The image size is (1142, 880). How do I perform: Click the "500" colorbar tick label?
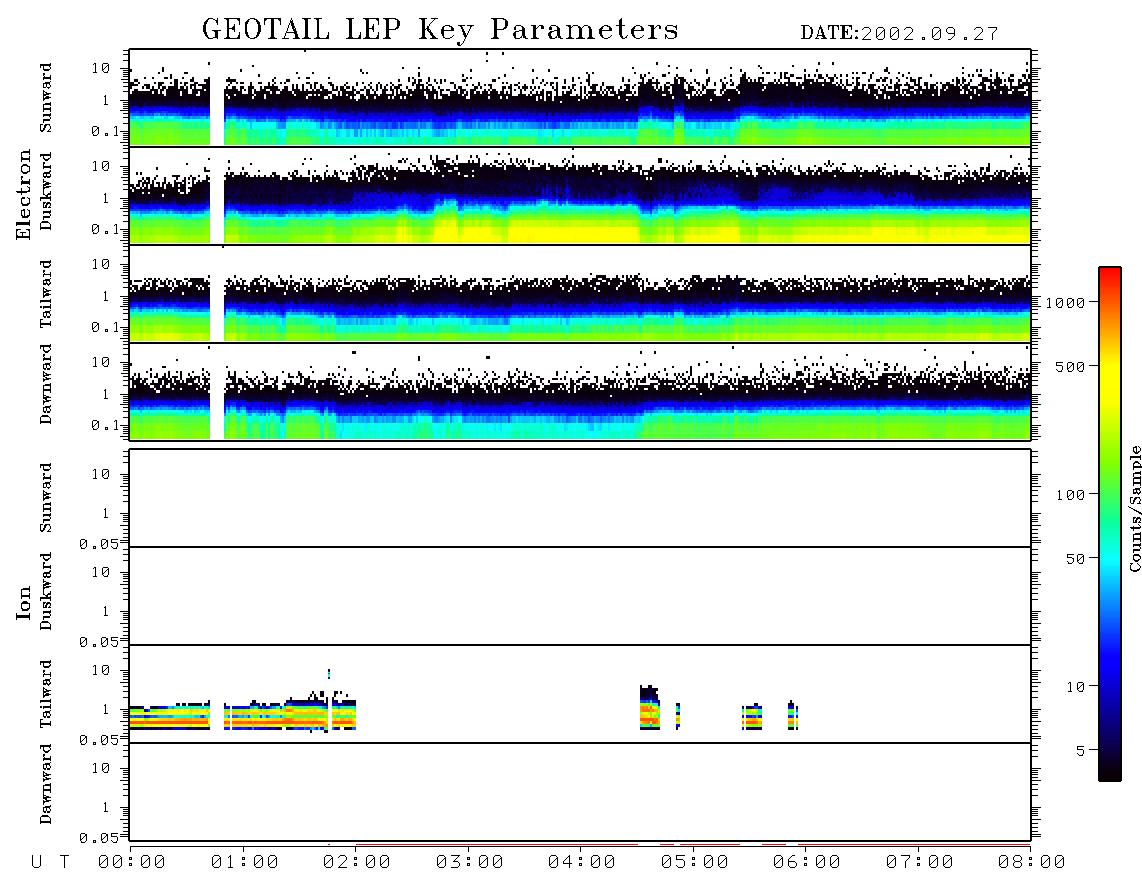coord(1071,367)
